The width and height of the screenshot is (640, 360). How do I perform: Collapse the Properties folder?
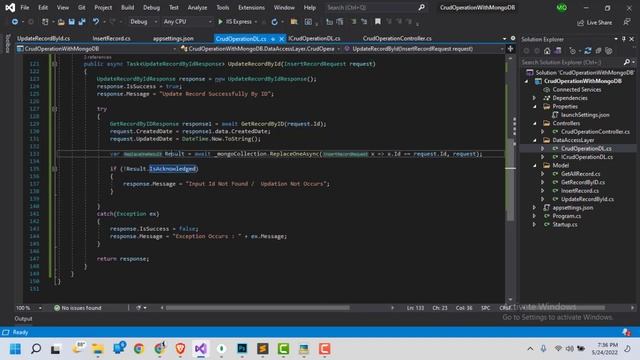[x=535, y=107]
